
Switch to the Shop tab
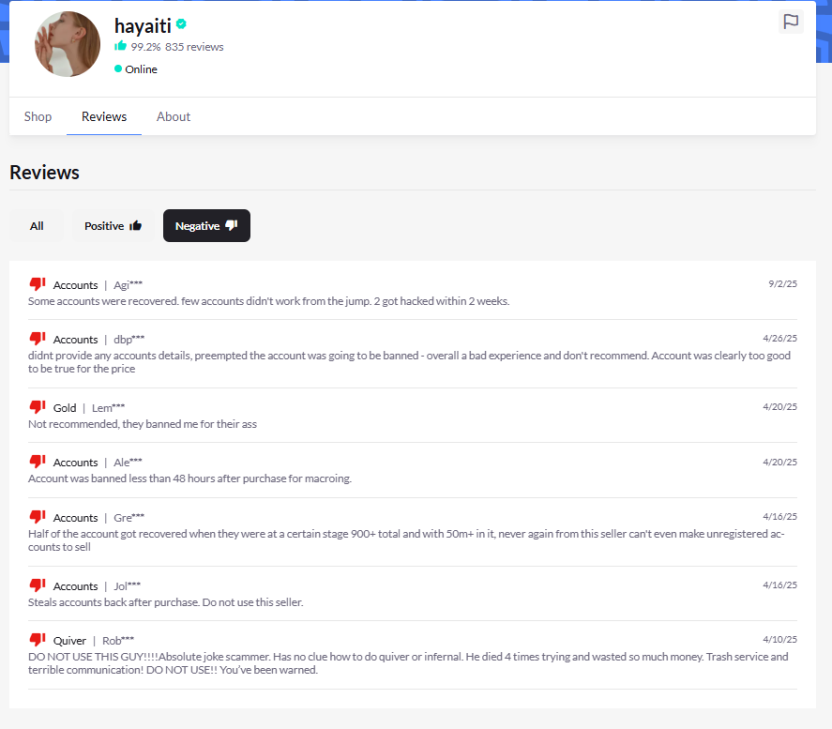point(38,117)
